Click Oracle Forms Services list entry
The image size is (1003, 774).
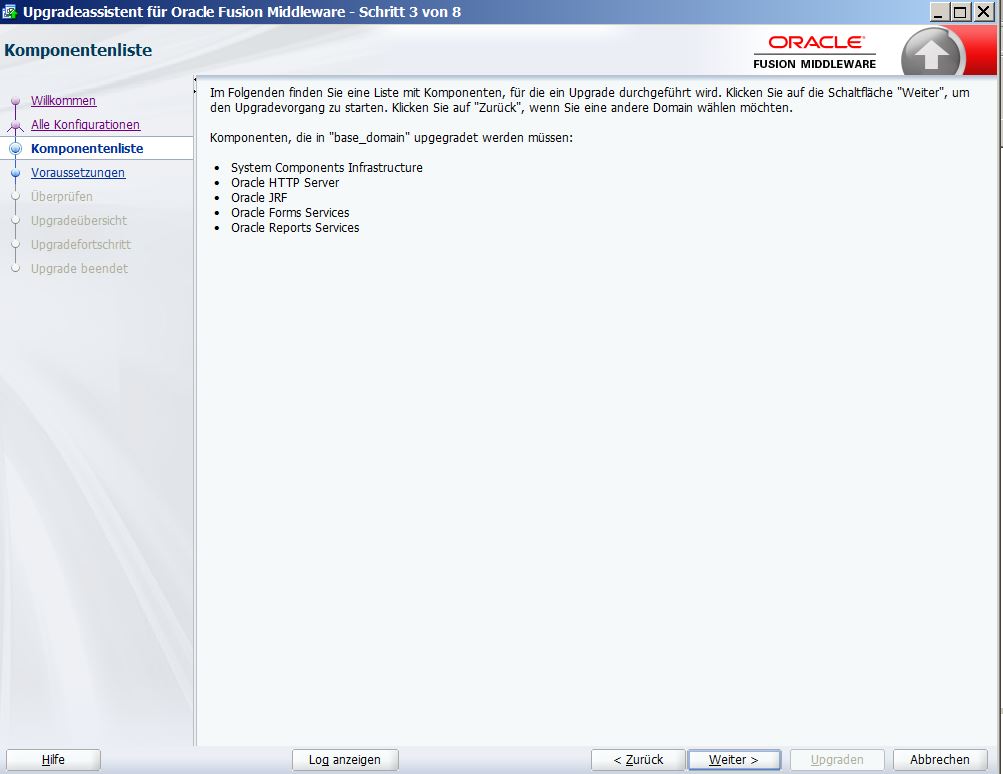(x=290, y=212)
